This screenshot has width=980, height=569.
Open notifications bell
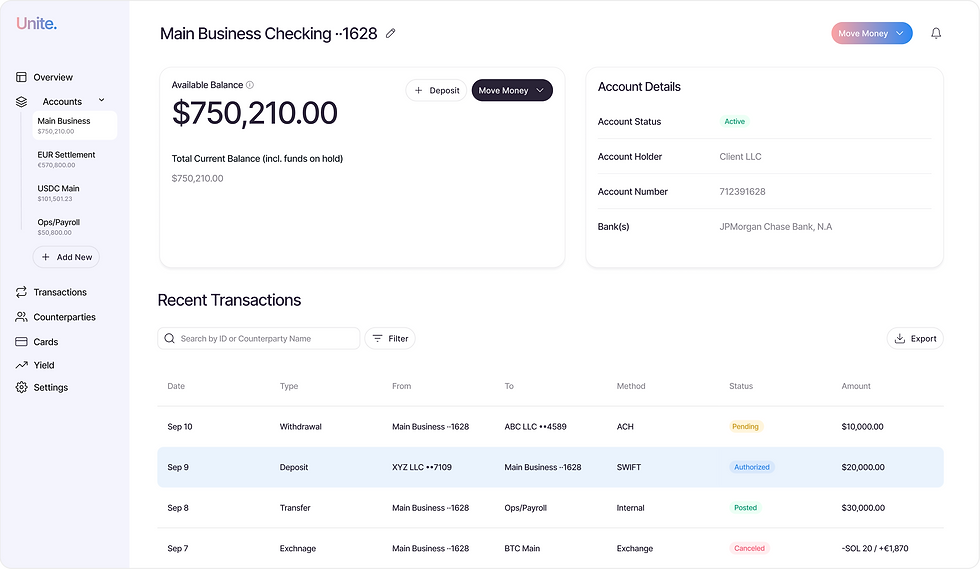pyautogui.click(x=936, y=33)
